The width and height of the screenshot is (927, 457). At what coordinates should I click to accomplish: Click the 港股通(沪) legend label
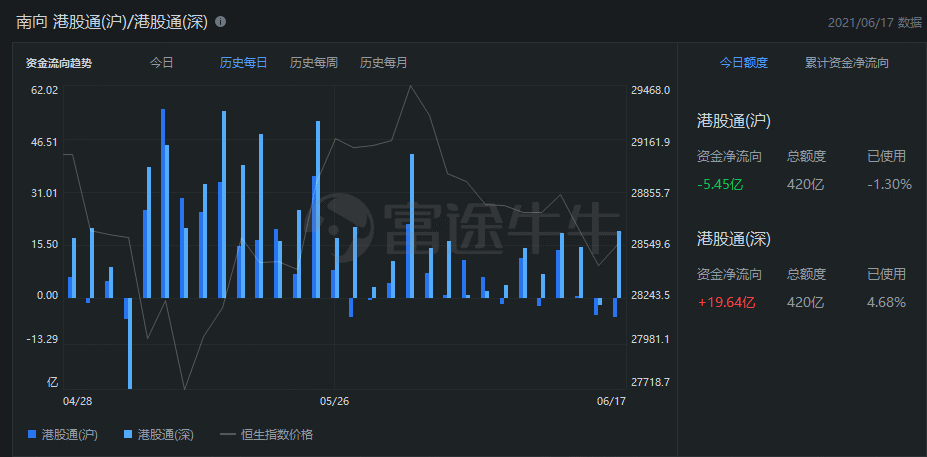[x=70, y=435]
